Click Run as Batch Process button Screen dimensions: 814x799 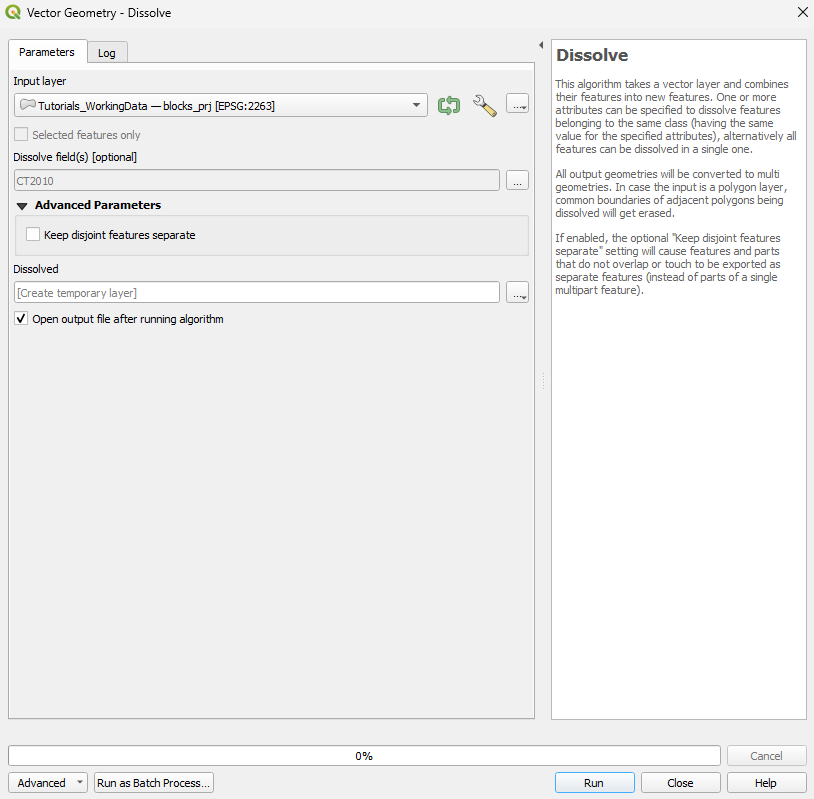click(x=154, y=782)
